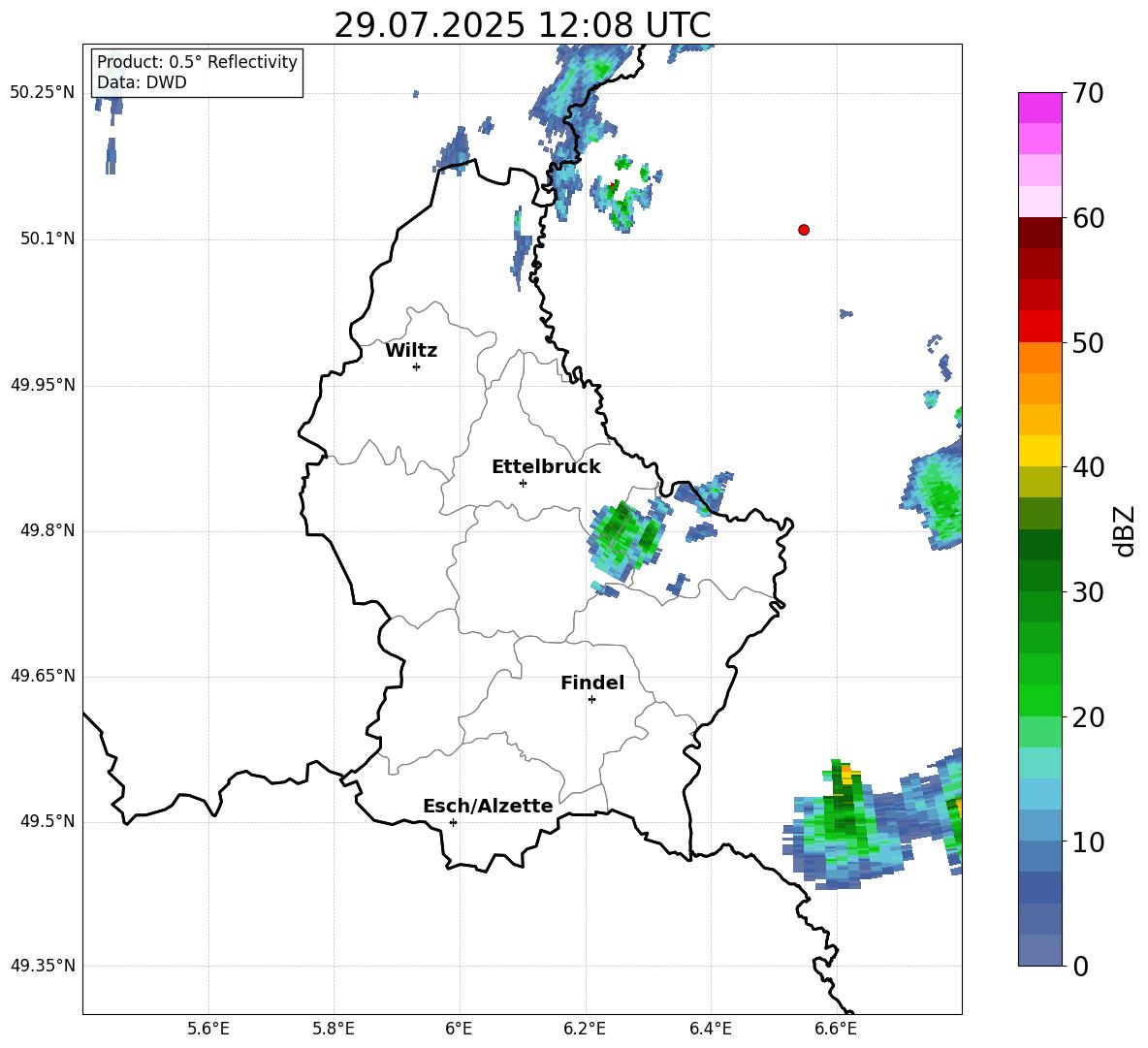Click the 49.35°N latitude label
Image resolution: width=1148 pixels, height=1048 pixels.
[42, 966]
